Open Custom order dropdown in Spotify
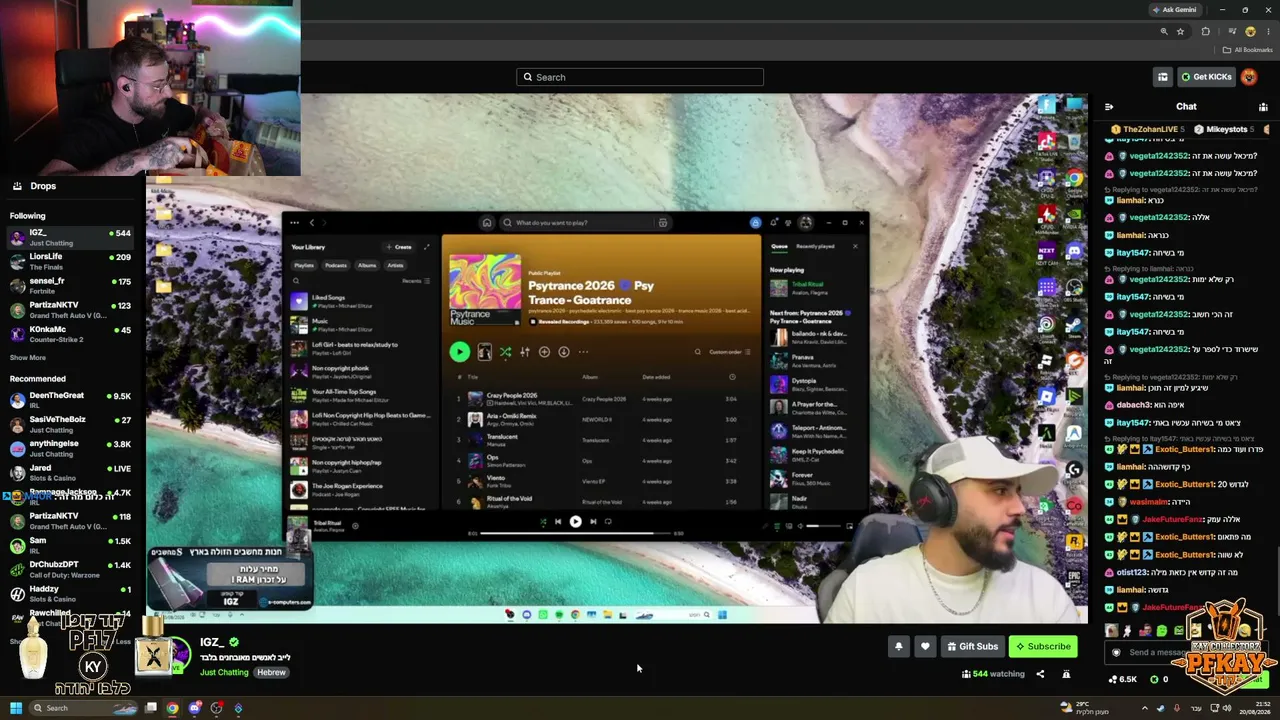This screenshot has height=720, width=1280. [730, 352]
